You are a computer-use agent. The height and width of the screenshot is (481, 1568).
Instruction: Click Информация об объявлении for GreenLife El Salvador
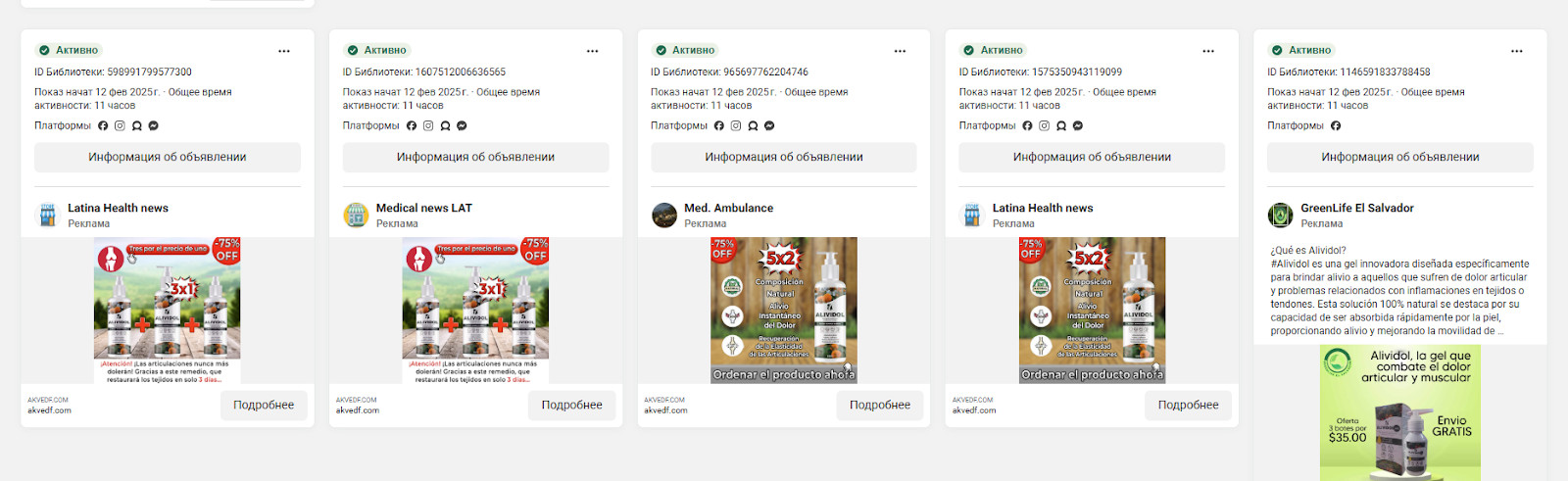pos(1400,157)
